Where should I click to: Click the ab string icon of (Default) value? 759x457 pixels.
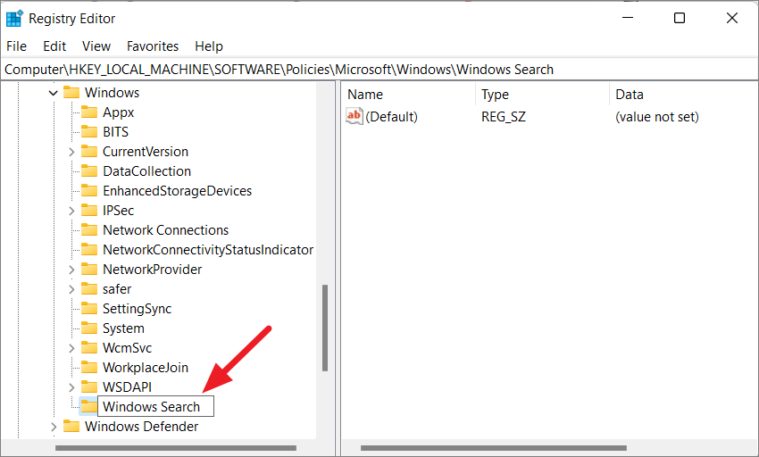(x=354, y=116)
